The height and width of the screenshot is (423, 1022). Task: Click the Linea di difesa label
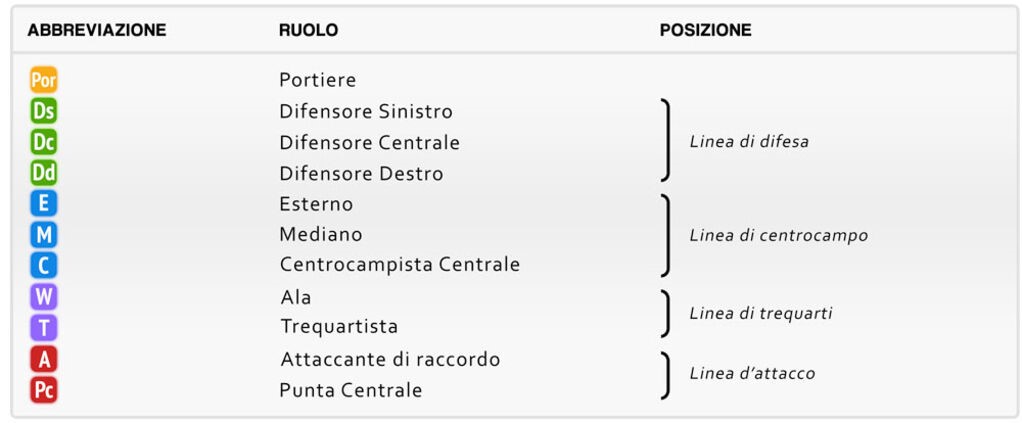coord(749,142)
